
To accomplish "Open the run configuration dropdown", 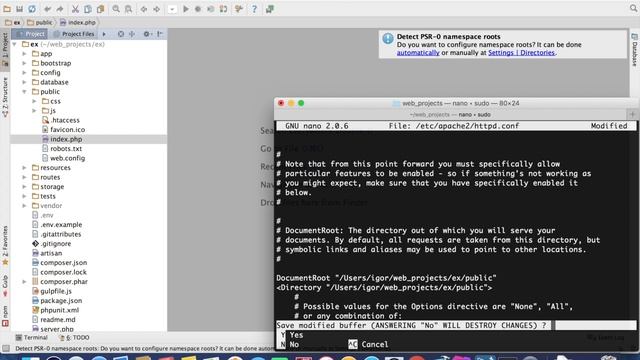I will tap(172, 9).
